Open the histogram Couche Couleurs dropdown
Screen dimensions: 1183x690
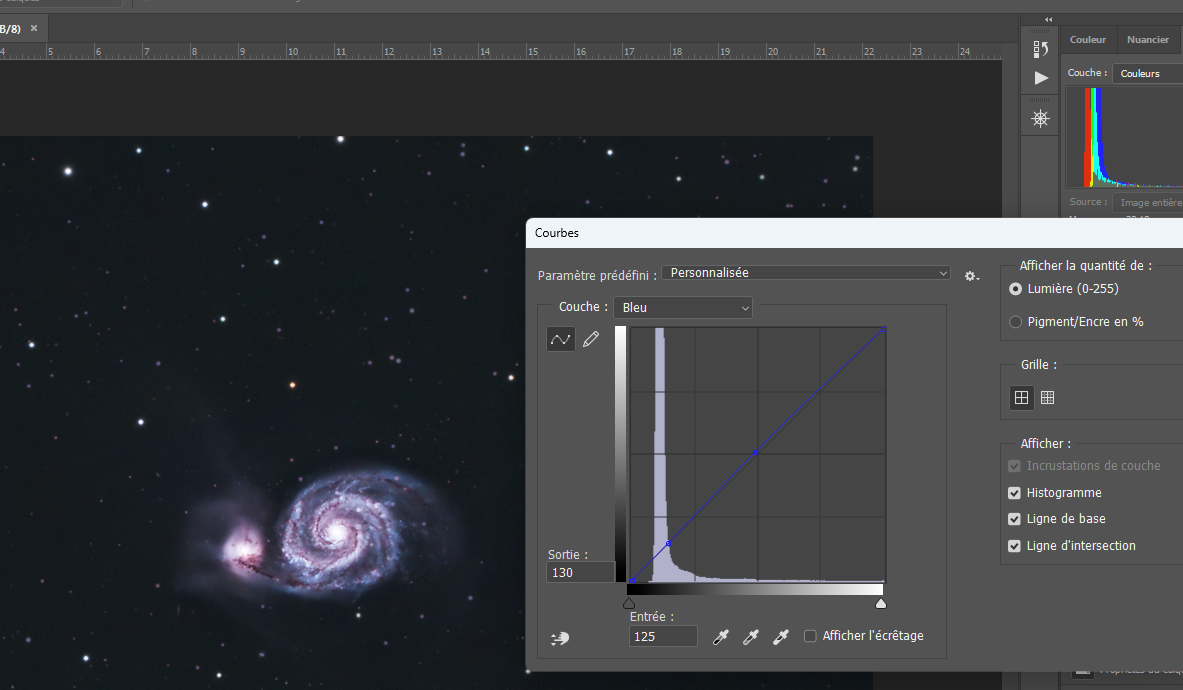(x=1148, y=73)
